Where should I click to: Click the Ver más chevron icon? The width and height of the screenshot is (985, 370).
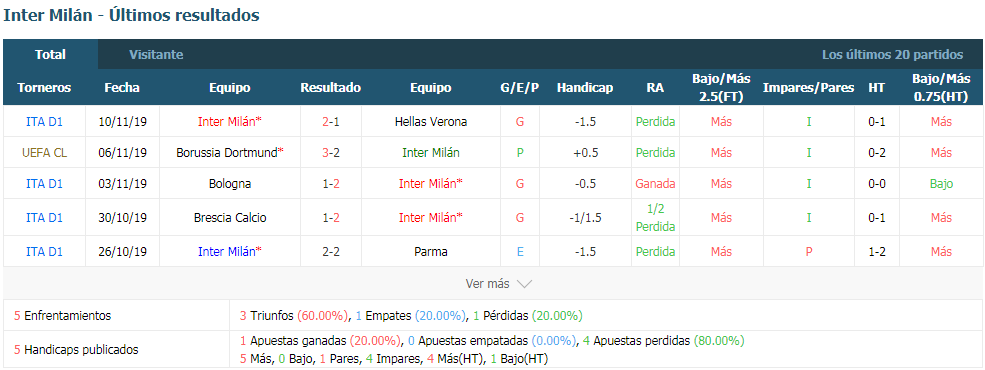(x=524, y=284)
